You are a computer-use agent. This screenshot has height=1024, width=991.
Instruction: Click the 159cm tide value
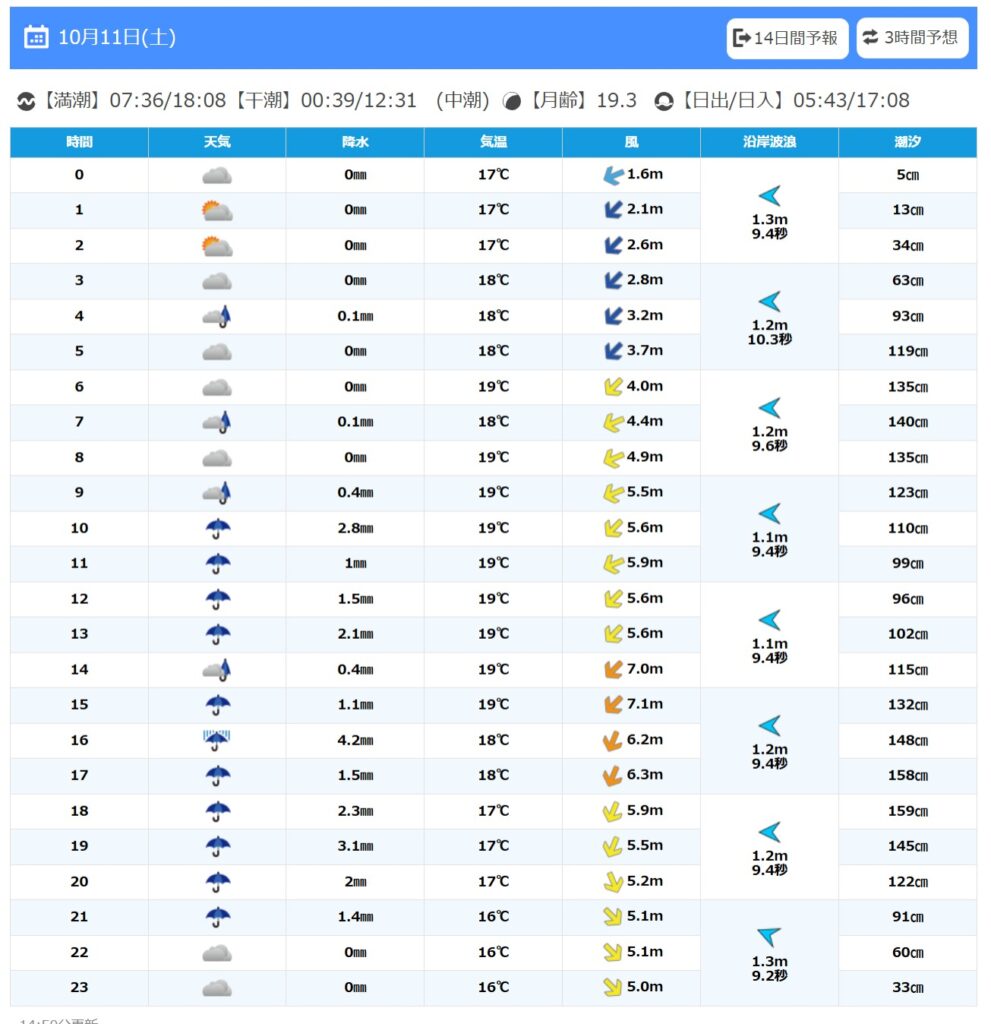tap(908, 811)
